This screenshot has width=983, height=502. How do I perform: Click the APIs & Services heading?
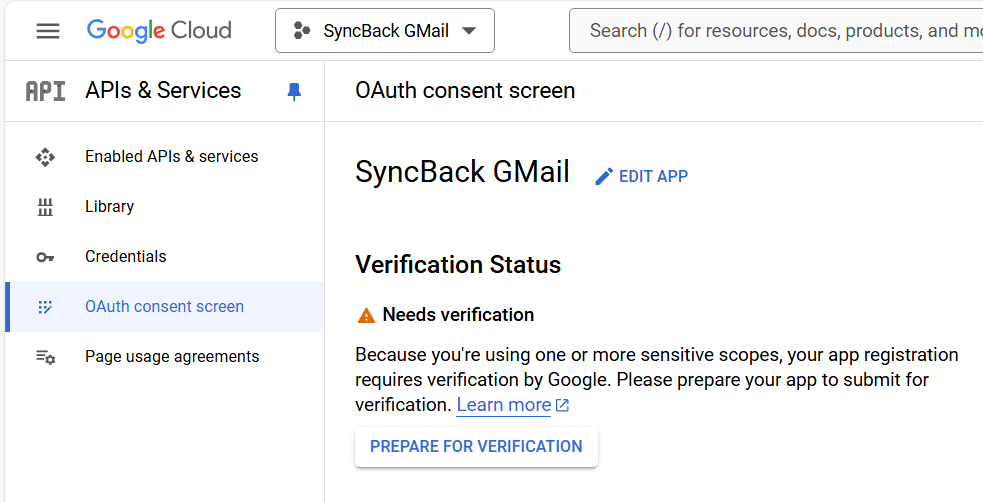pos(163,90)
